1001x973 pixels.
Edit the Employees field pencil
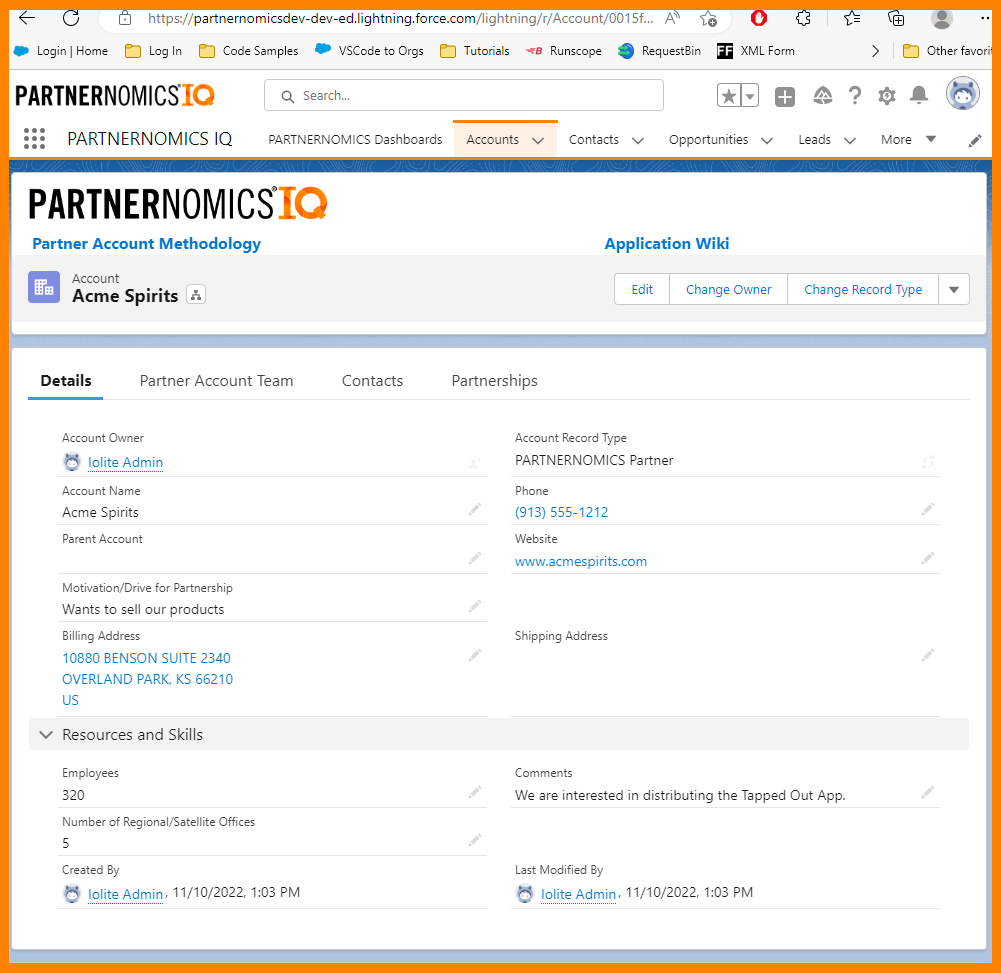[475, 792]
